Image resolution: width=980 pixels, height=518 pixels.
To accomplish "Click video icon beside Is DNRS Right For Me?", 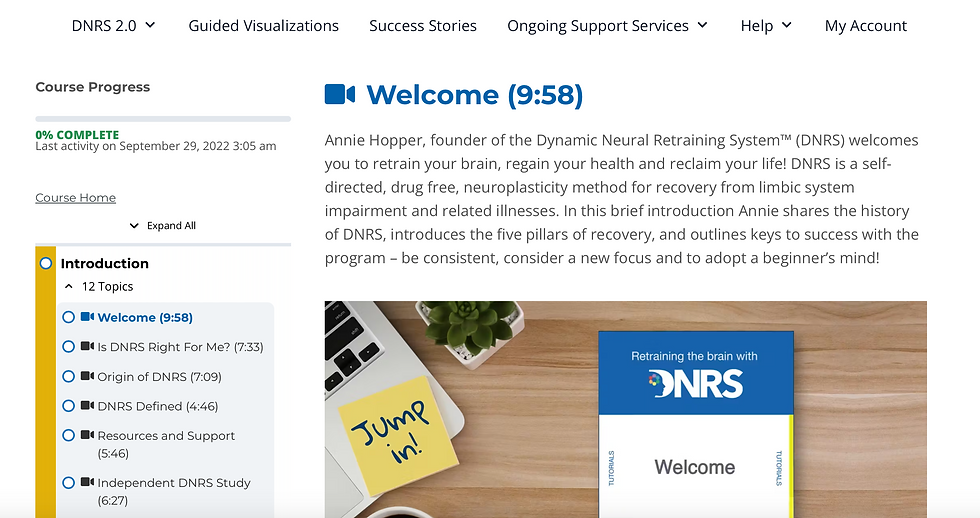I will pyautogui.click(x=88, y=346).
